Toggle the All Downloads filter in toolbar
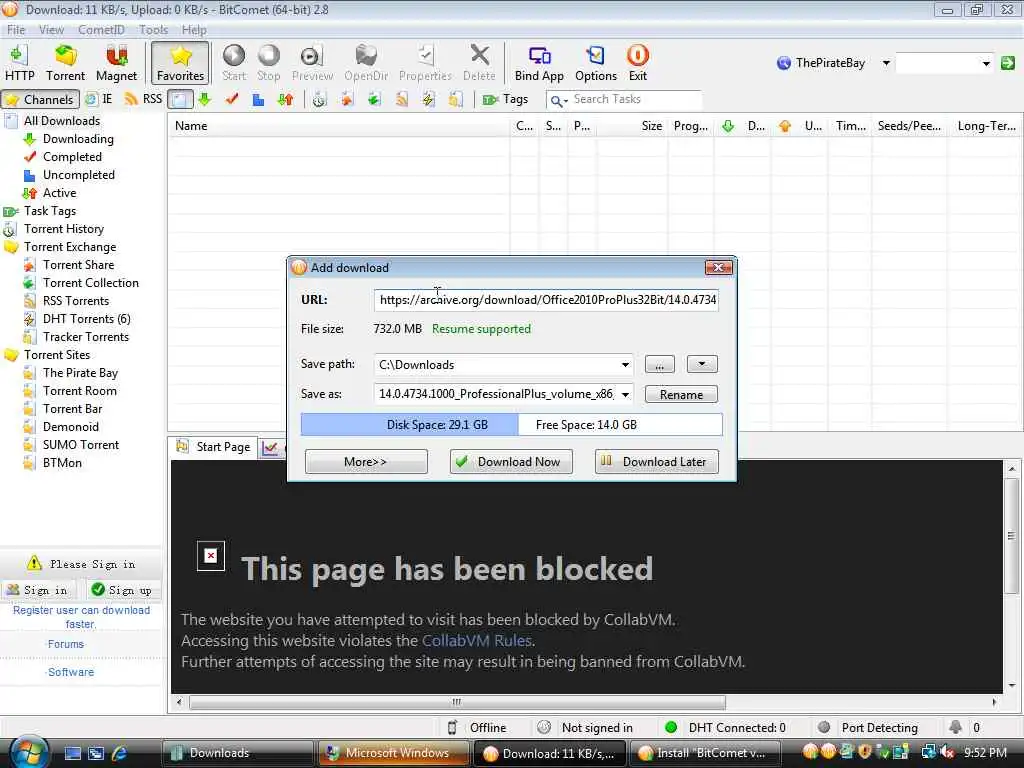Viewport: 1024px width, 768px height. coord(180,99)
